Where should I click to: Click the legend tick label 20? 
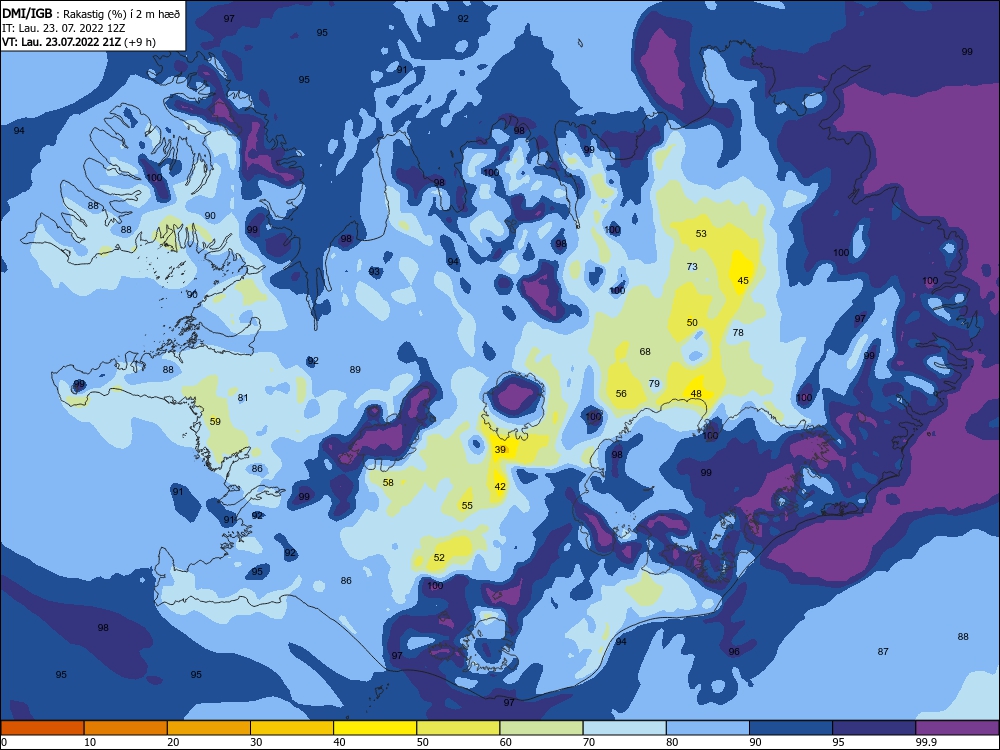pyautogui.click(x=173, y=742)
